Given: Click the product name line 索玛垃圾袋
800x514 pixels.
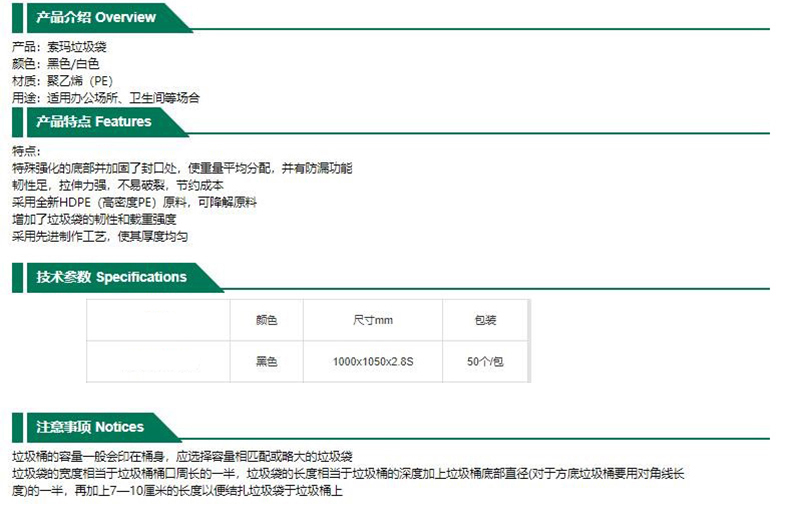Looking at the screenshot, I should coord(62,47).
